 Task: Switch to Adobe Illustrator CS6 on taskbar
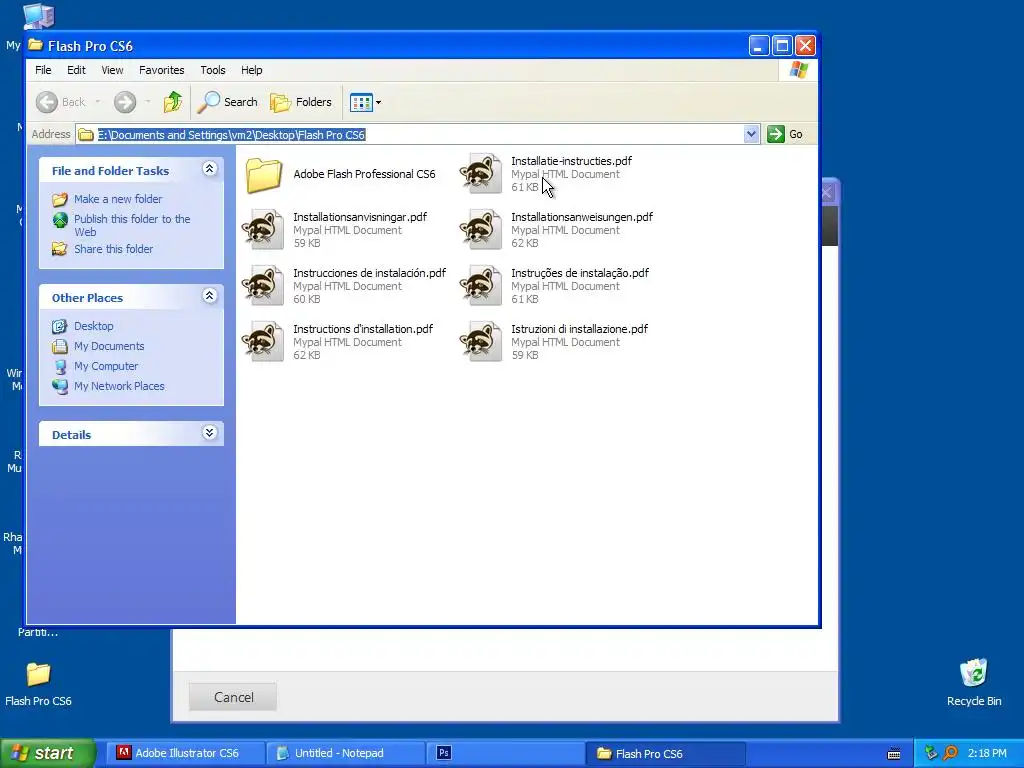coord(186,753)
